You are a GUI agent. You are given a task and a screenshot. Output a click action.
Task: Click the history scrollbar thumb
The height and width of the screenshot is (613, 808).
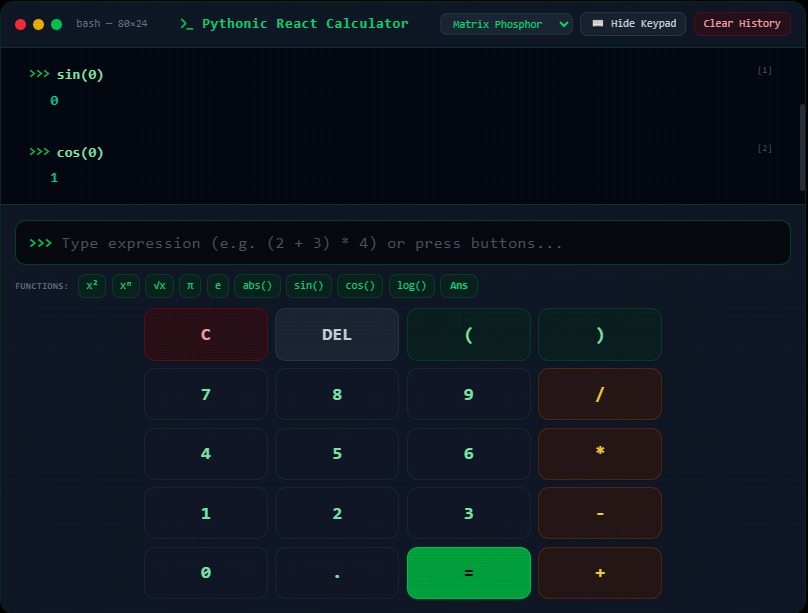802,147
